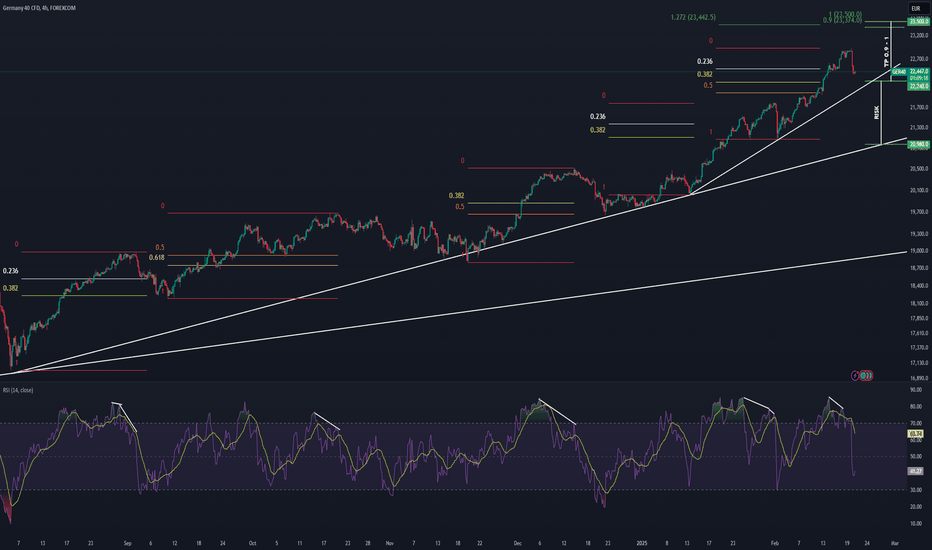Click 18,100.0 on the price axis
The image size is (932, 550).
click(919, 303)
